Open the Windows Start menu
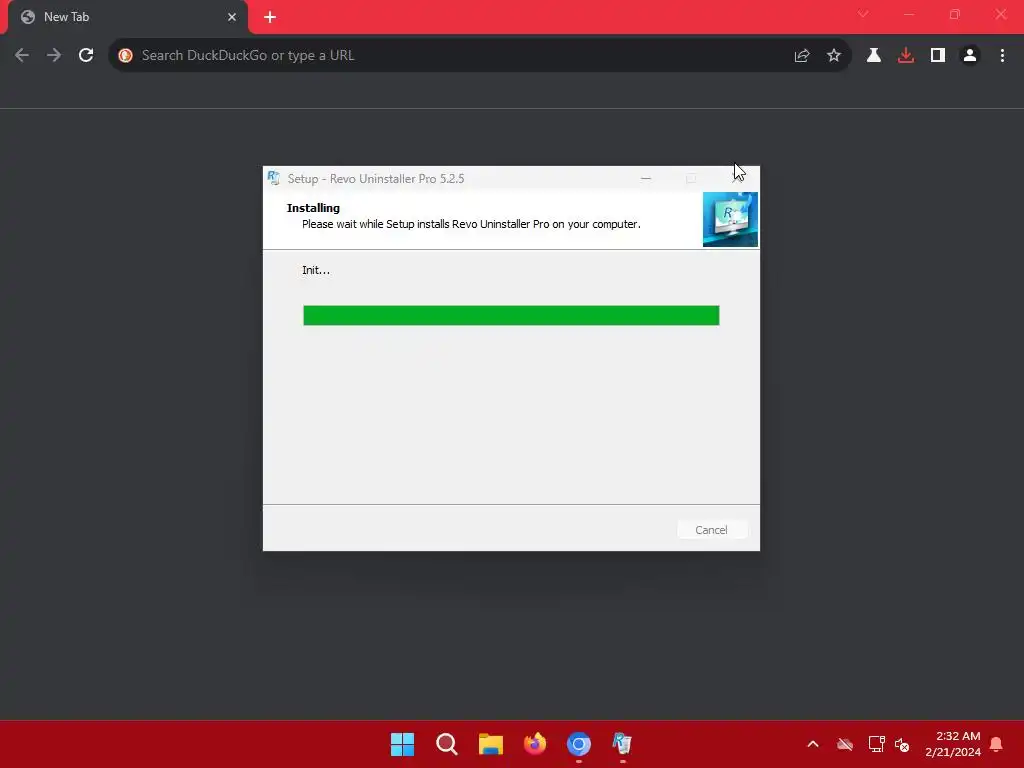 click(x=402, y=744)
